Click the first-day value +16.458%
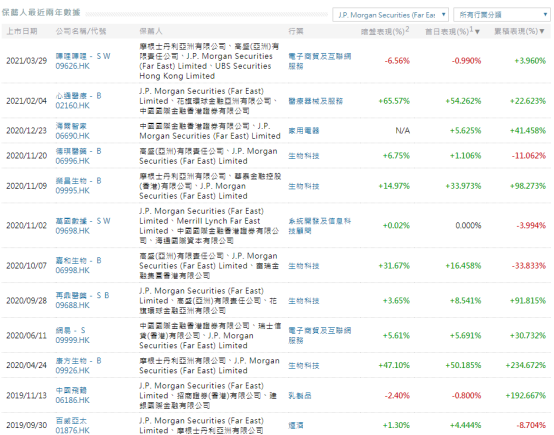 tap(463, 266)
